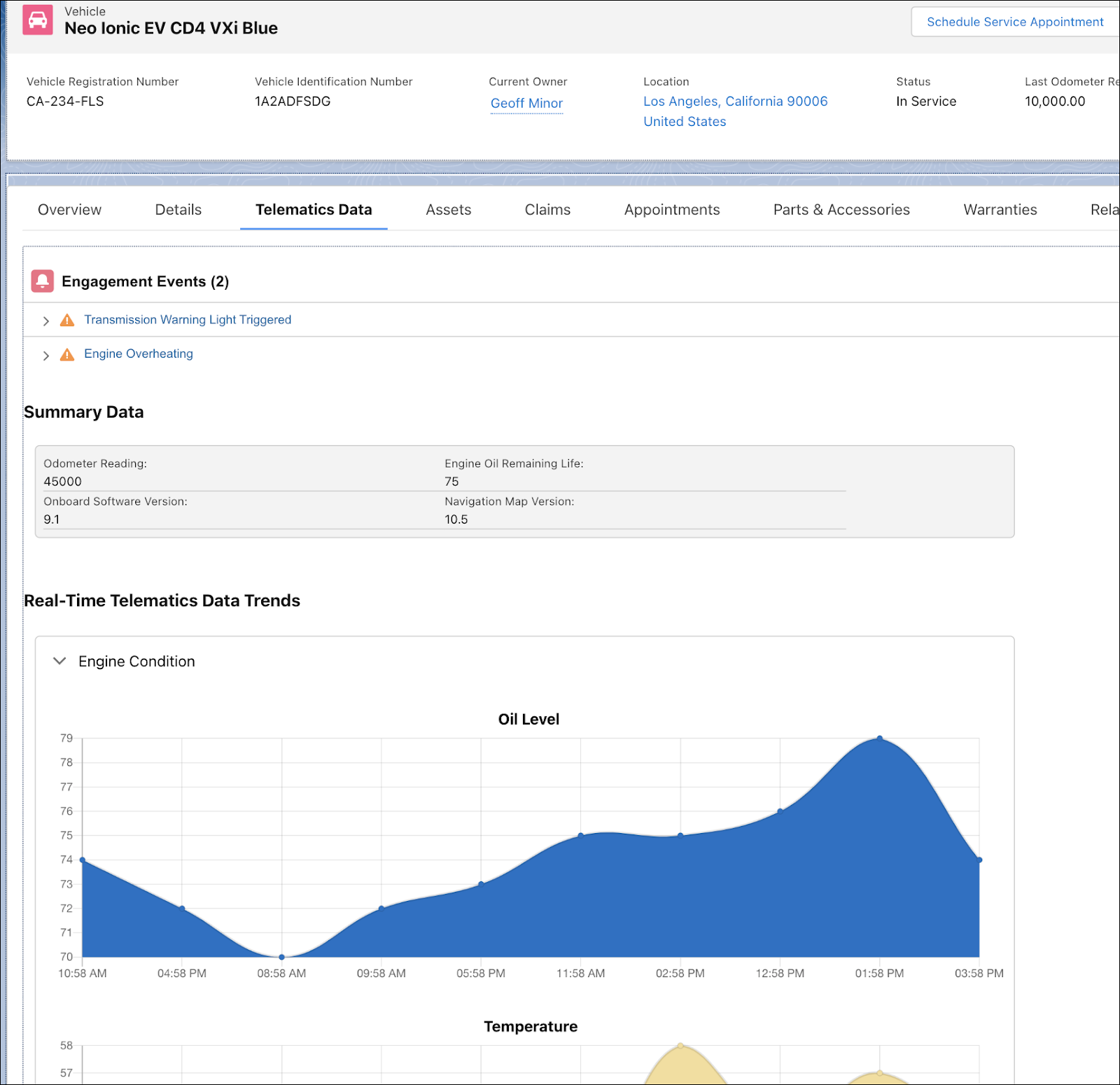Open Transmission Warning Light Triggered link

click(x=188, y=320)
